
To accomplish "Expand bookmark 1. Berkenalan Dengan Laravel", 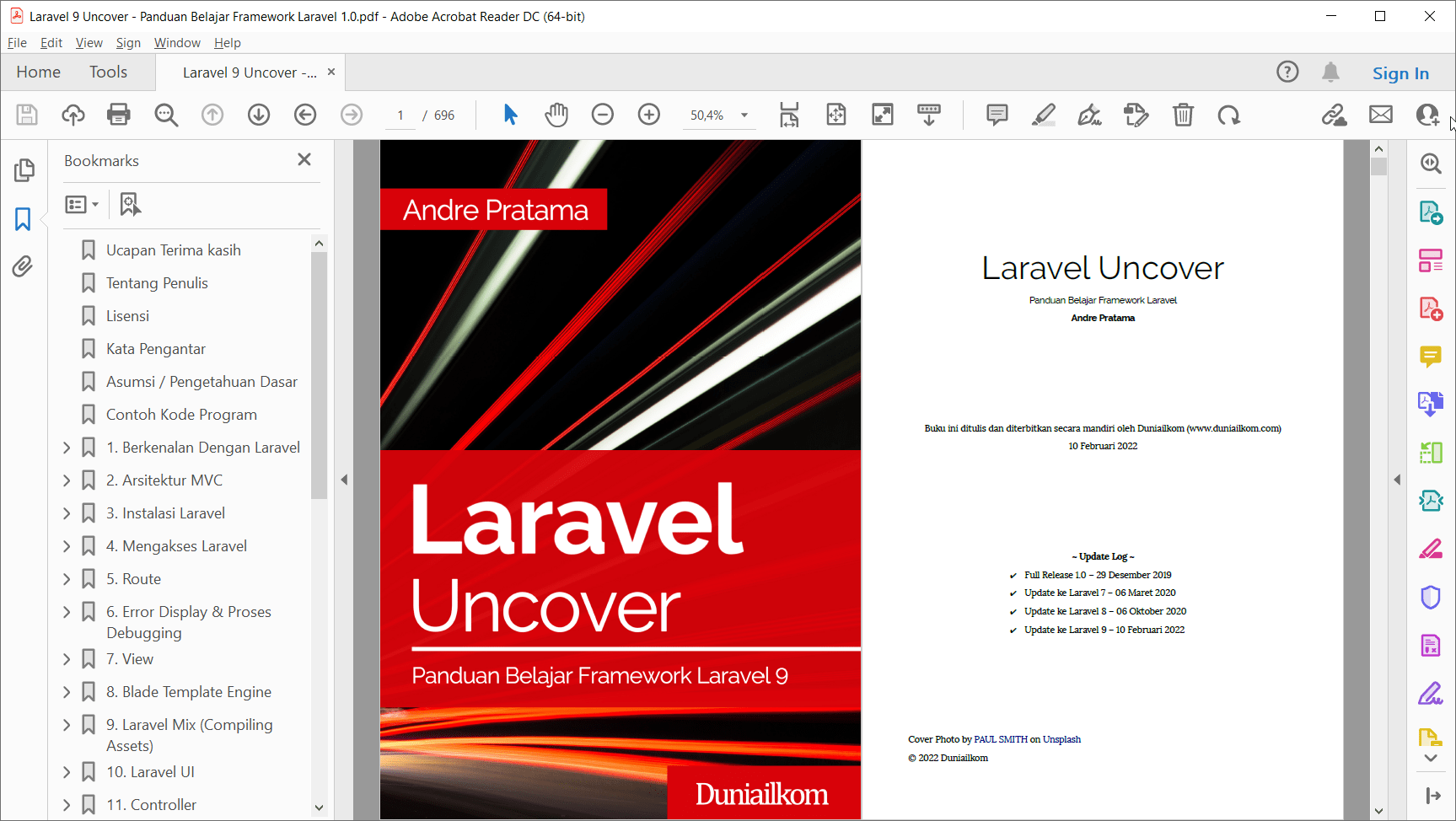I will click(67, 448).
